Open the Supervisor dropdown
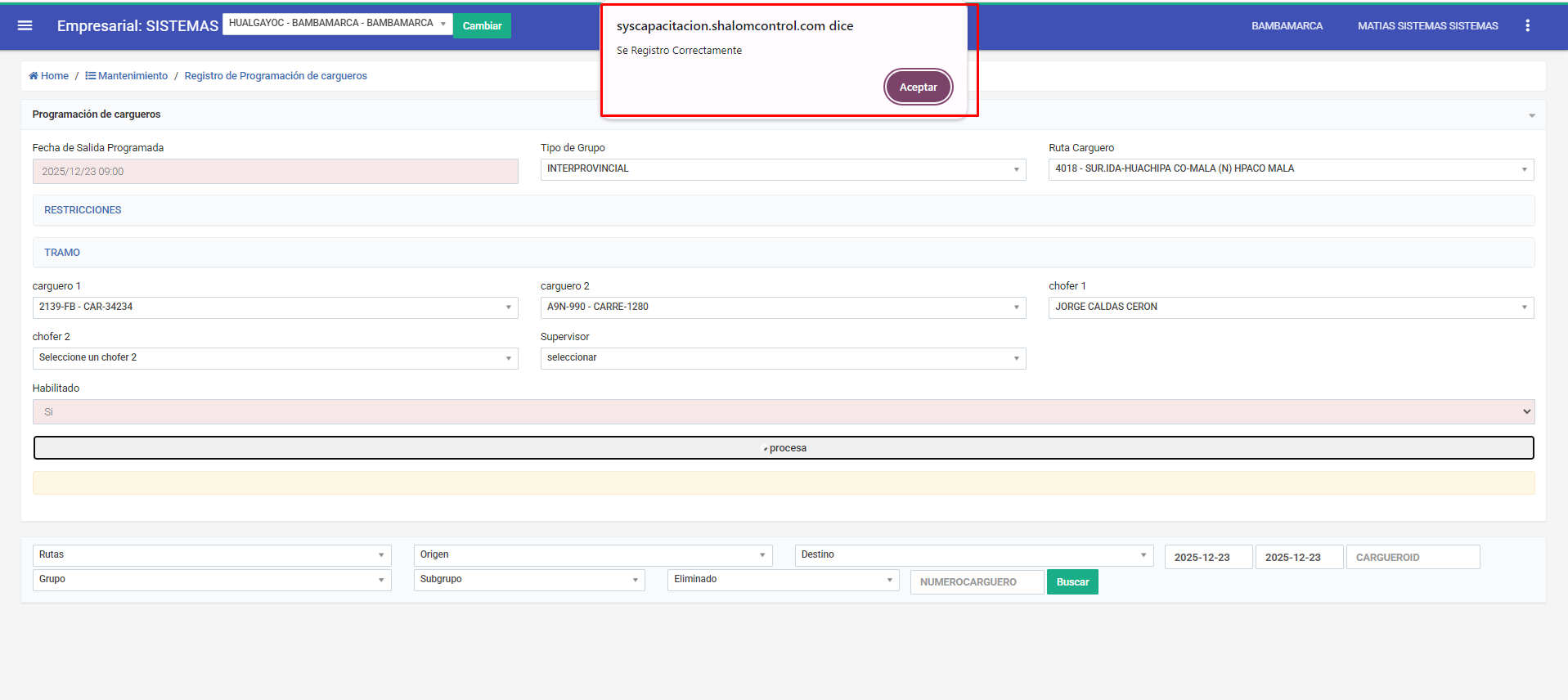Viewport: 1568px width, 700px height. [782, 358]
